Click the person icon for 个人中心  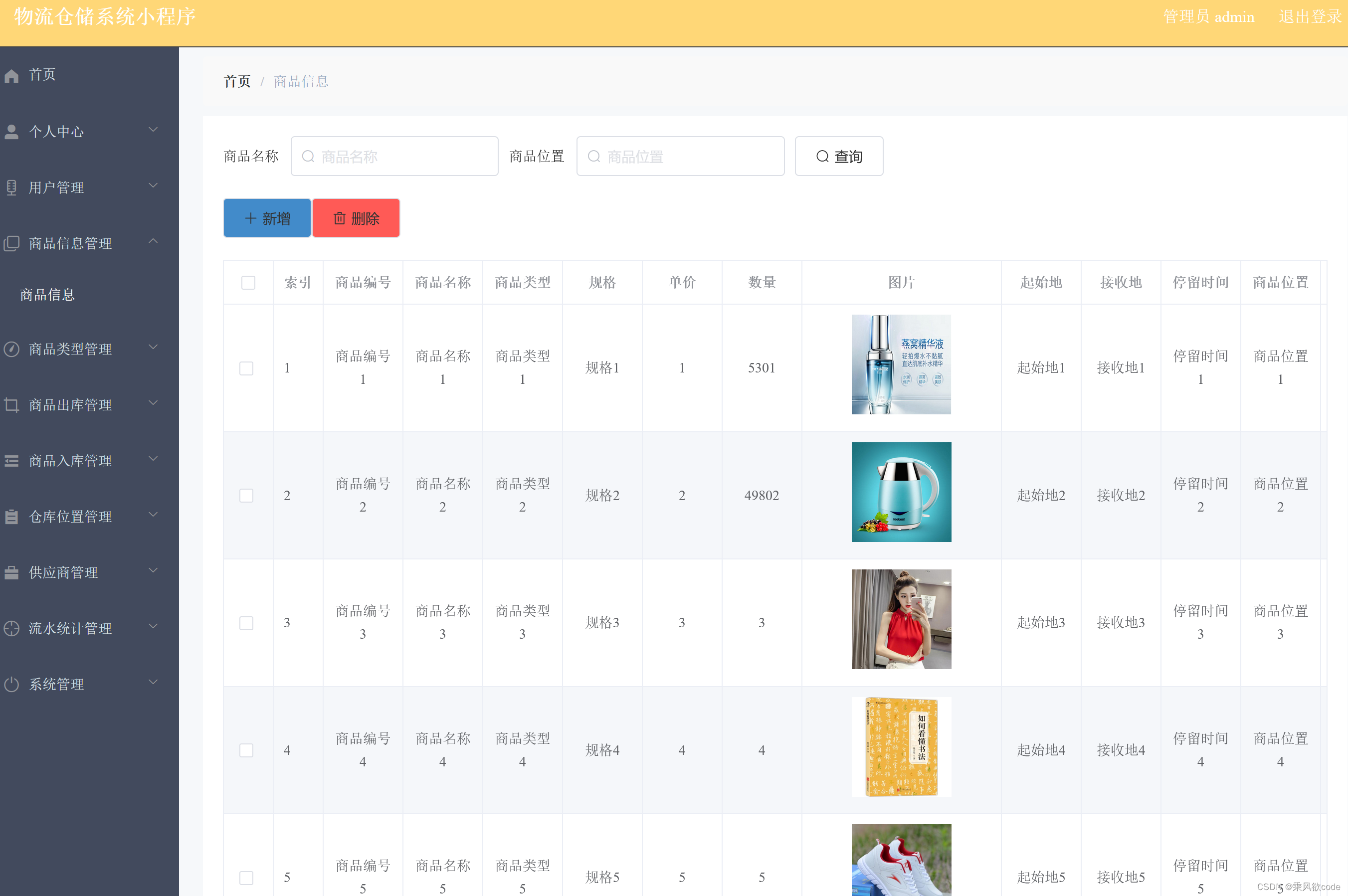pos(11,132)
